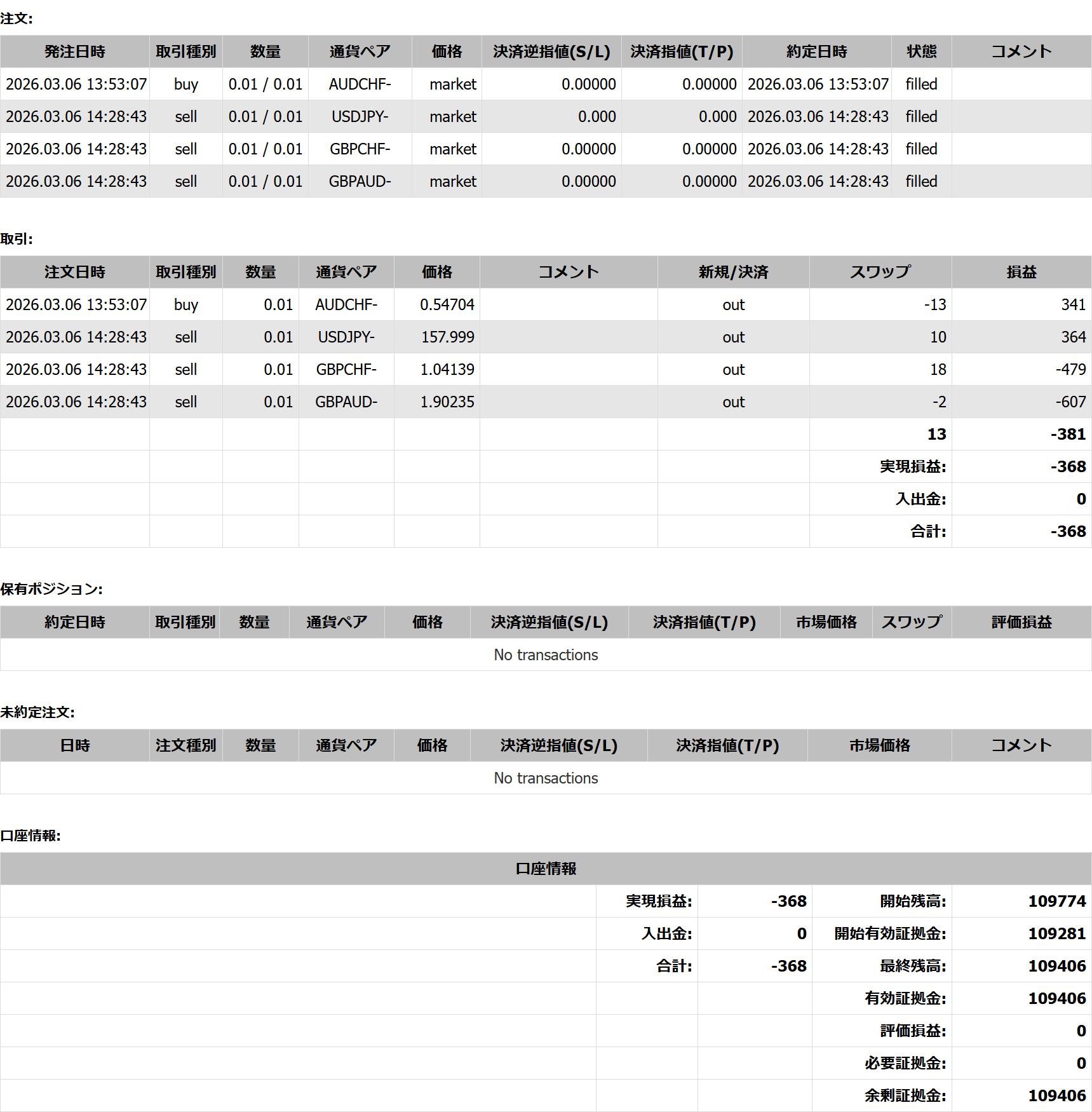Select the 新規/決済 column header

733,272
